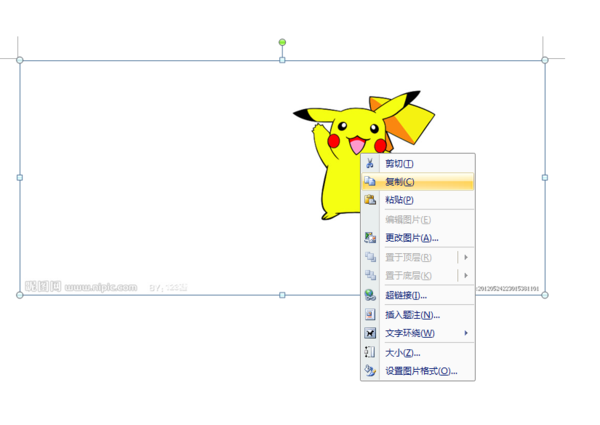Click the size dimensions icon

370,352
